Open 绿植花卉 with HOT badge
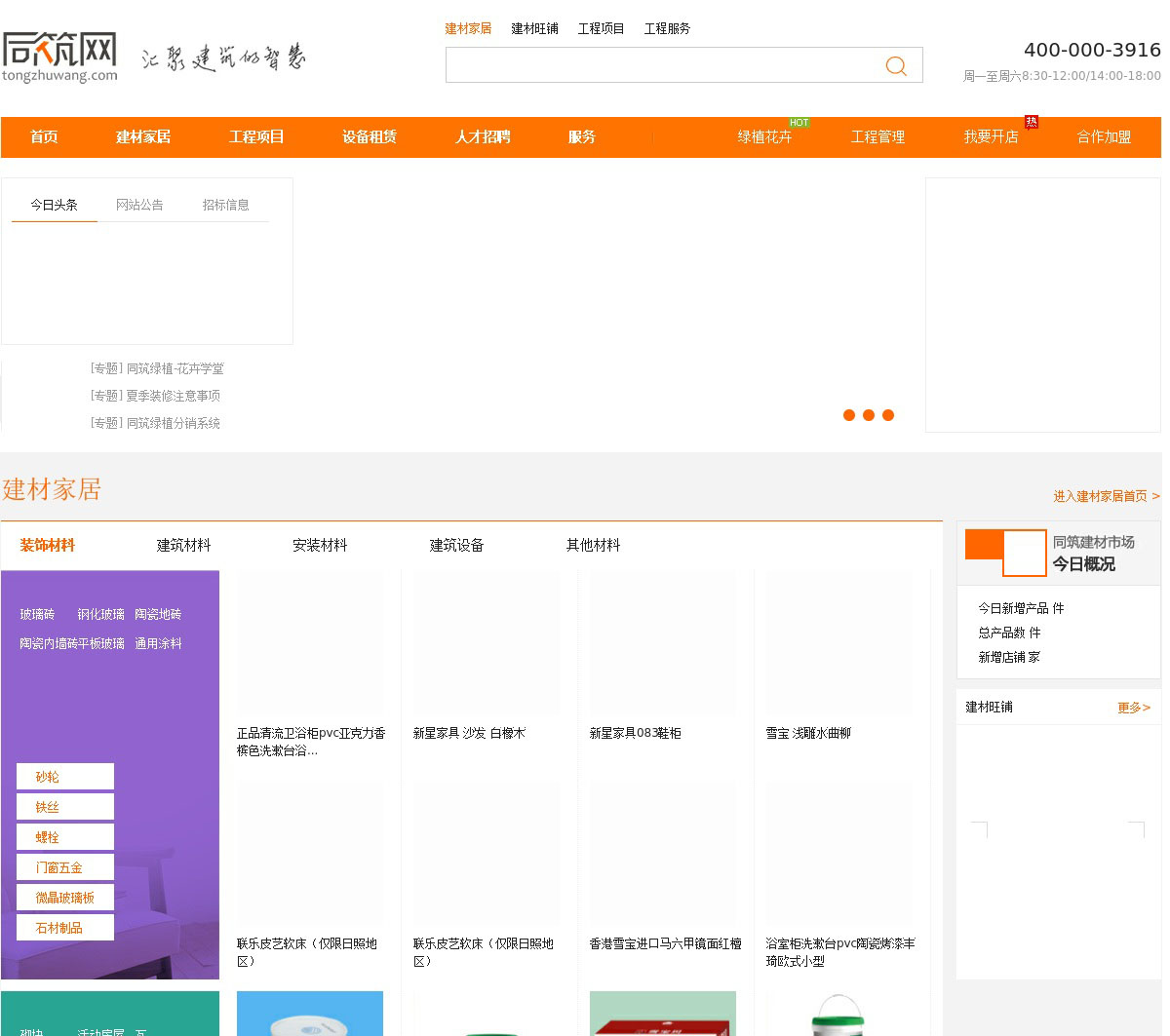This screenshot has width=1170, height=1036. point(764,137)
